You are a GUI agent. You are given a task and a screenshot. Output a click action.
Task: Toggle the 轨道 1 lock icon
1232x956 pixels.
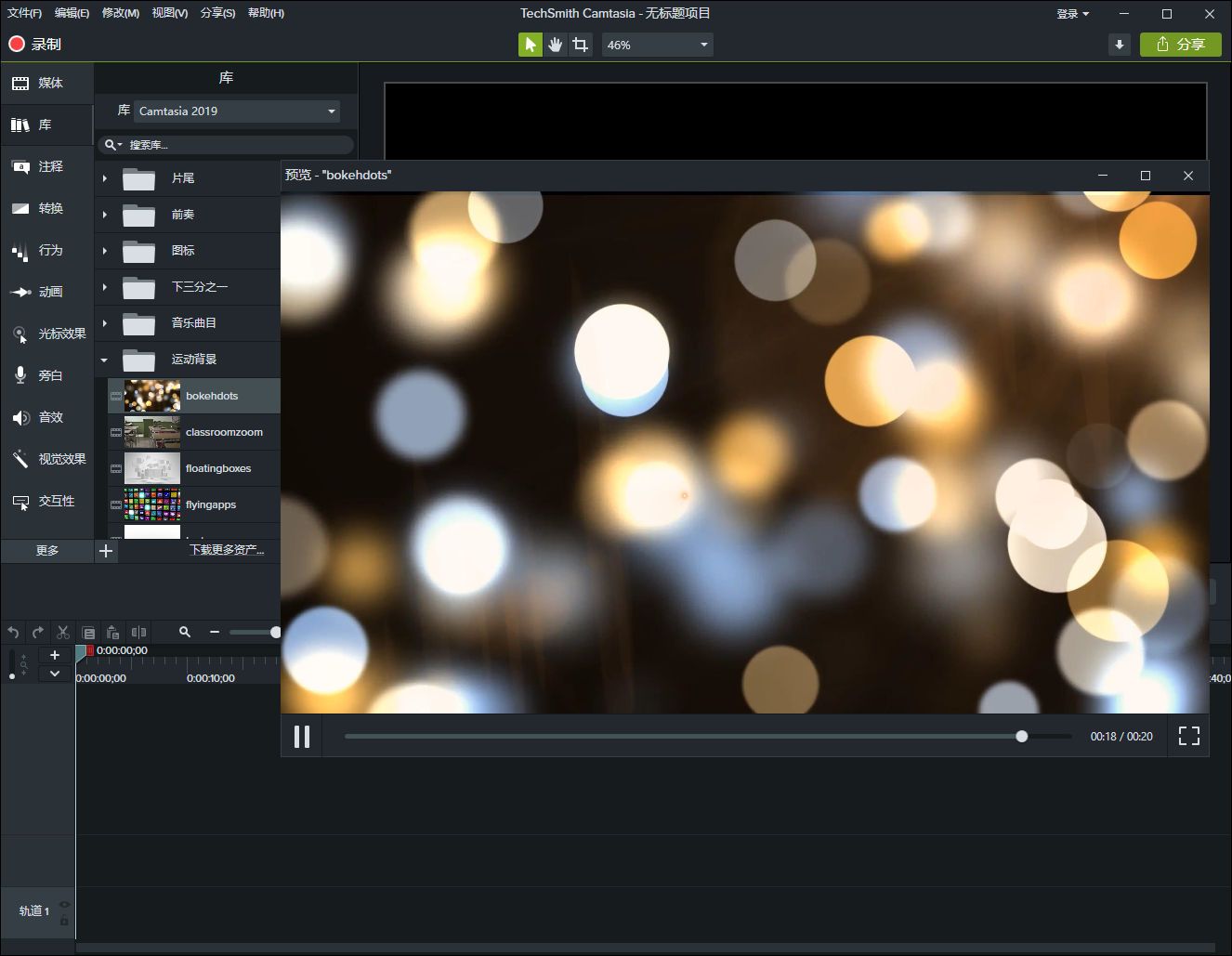coord(64,920)
